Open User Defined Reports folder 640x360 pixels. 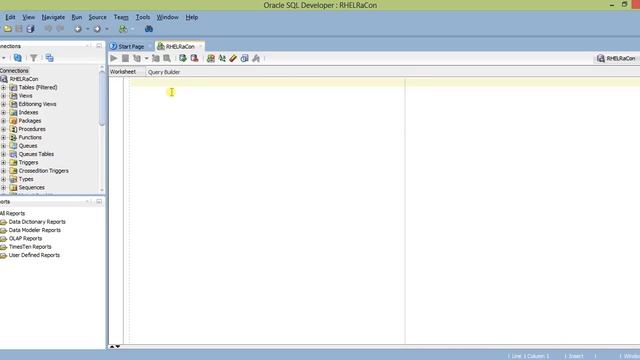click(x=34, y=255)
